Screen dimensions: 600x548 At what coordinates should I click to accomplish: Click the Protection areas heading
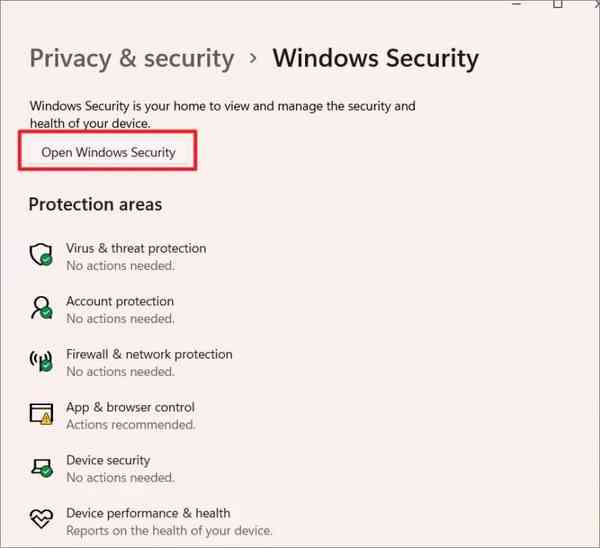point(95,205)
